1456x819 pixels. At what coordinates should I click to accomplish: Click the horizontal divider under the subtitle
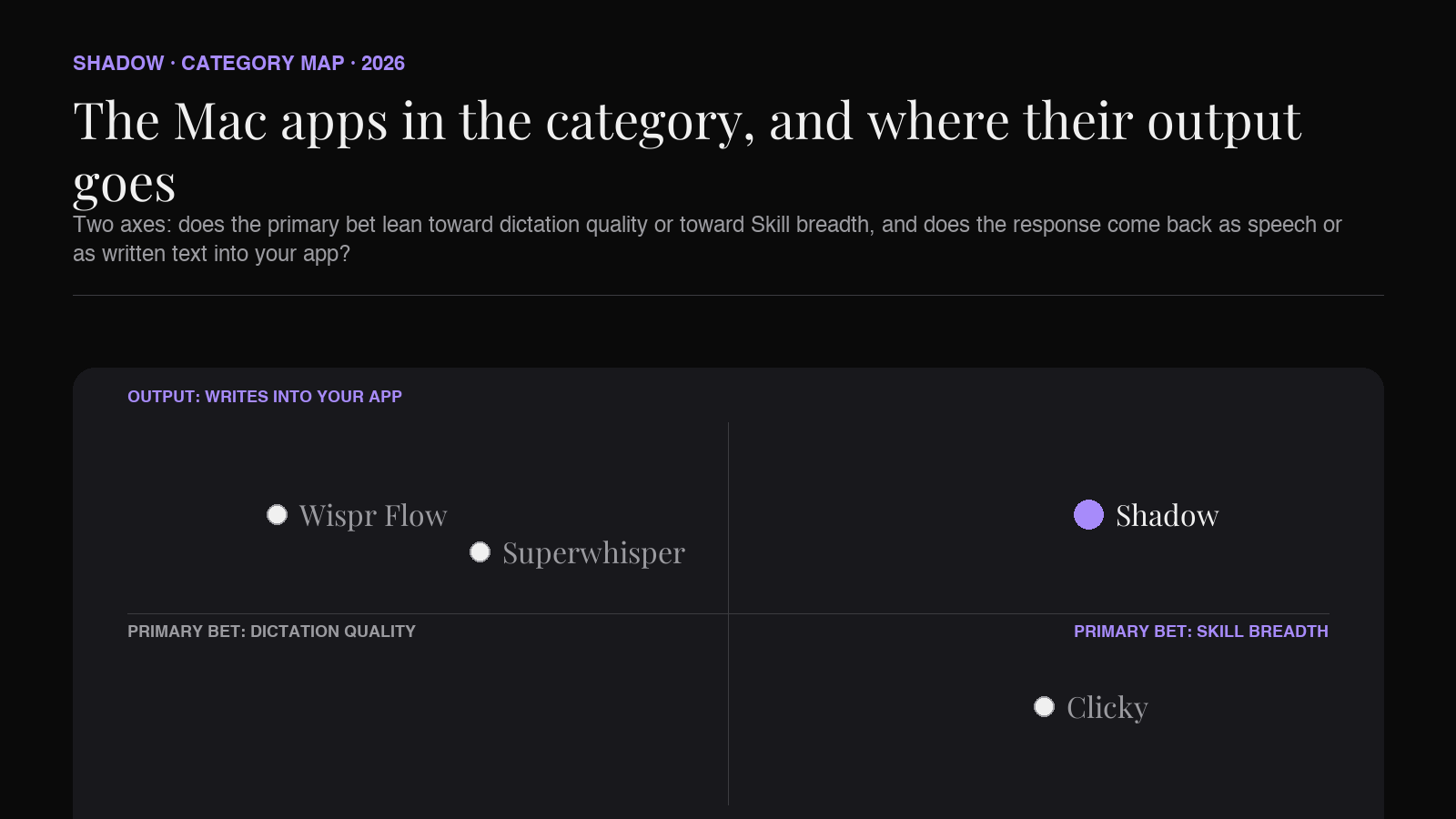pyautogui.click(x=728, y=295)
